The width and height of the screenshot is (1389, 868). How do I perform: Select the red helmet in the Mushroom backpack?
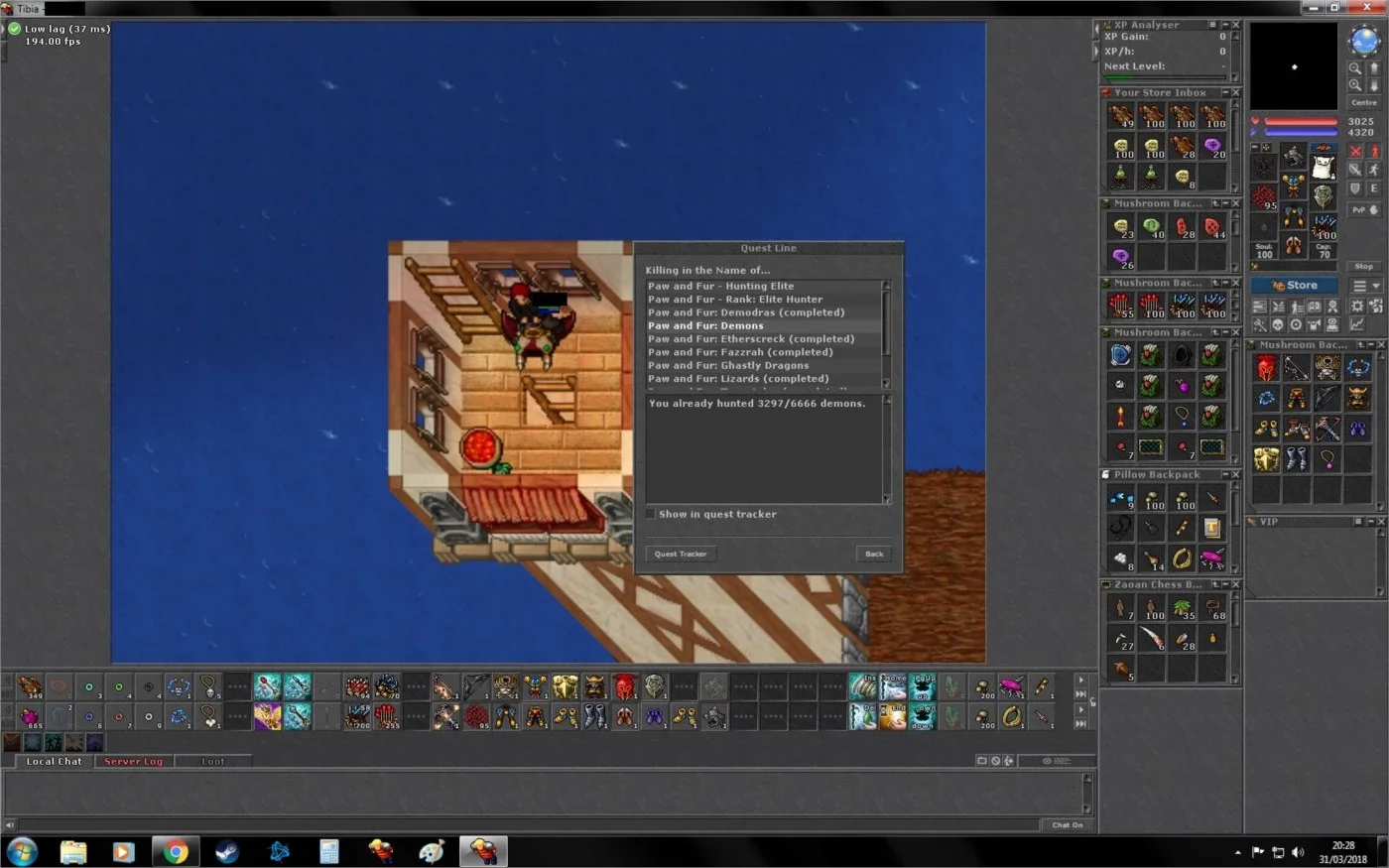pyautogui.click(x=1266, y=368)
